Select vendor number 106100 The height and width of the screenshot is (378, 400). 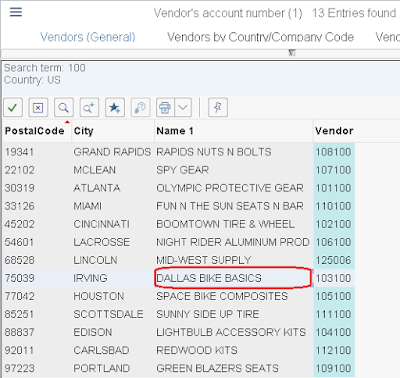click(x=334, y=242)
